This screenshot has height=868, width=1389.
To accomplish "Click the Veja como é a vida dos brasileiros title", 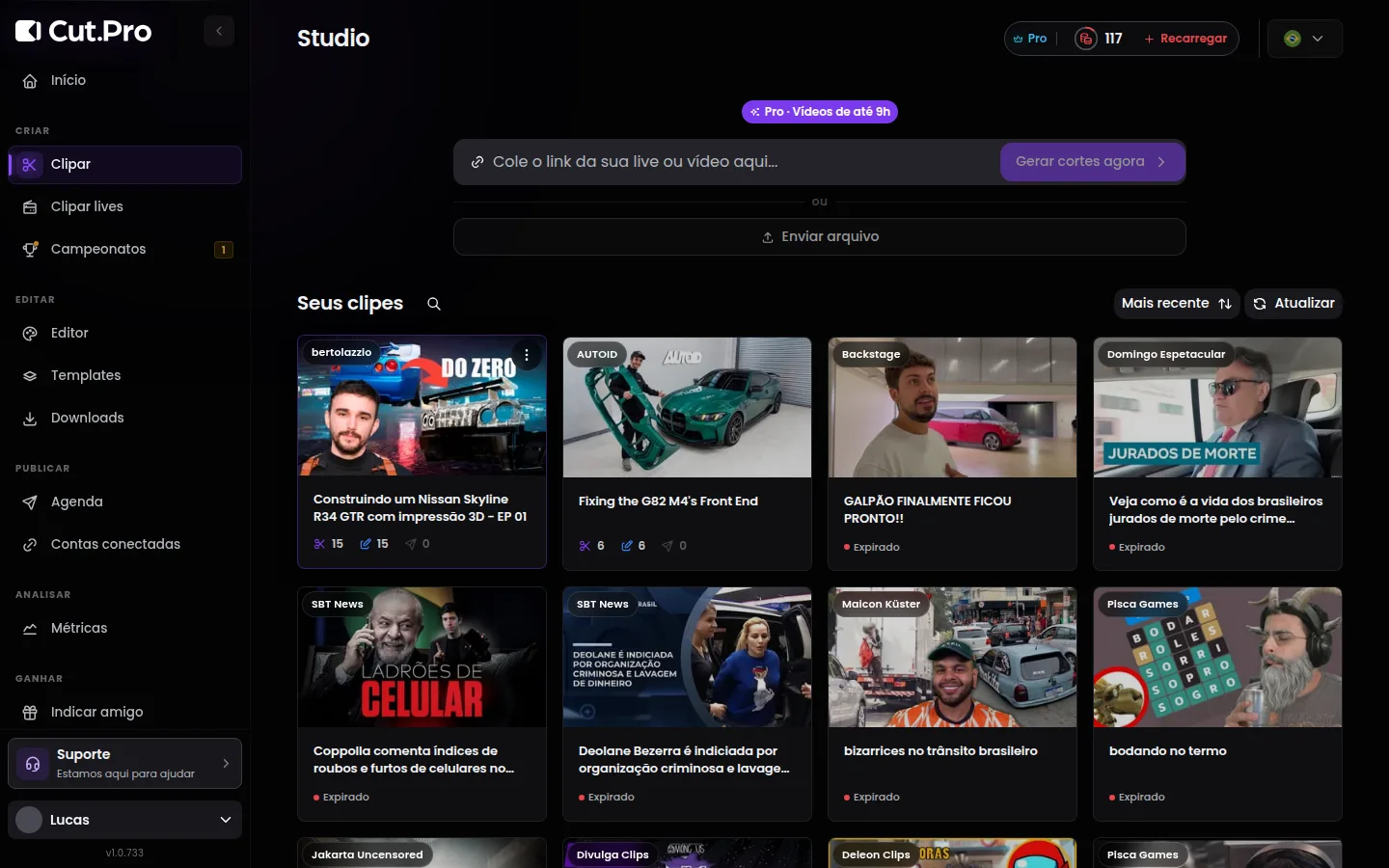I will click(x=1216, y=510).
